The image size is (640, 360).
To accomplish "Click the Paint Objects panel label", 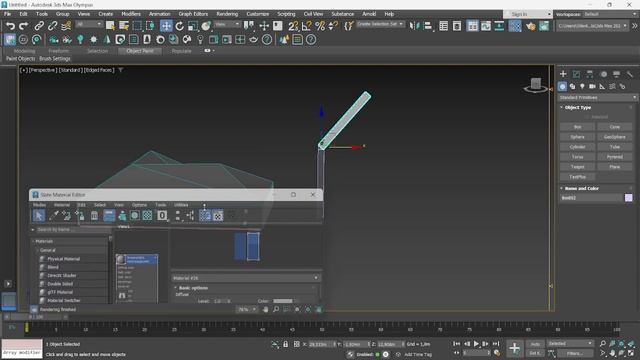I will [20, 59].
